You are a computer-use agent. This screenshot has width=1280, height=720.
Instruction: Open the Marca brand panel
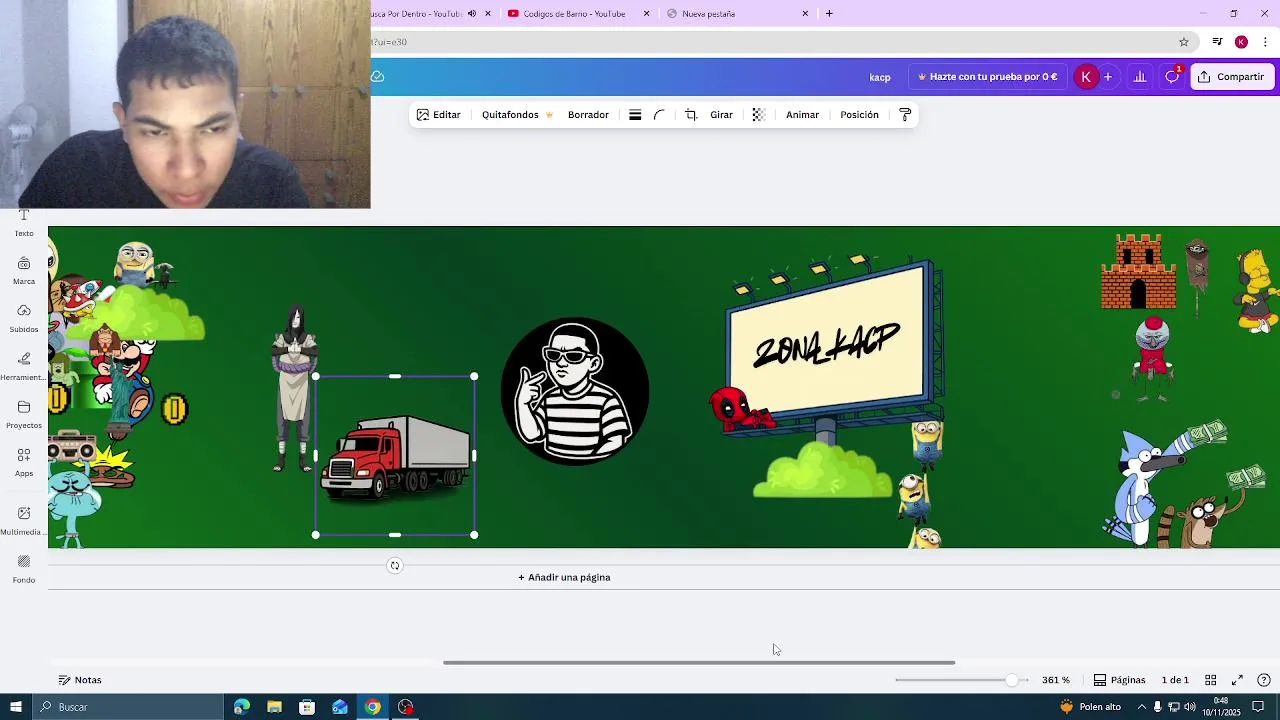(x=24, y=270)
